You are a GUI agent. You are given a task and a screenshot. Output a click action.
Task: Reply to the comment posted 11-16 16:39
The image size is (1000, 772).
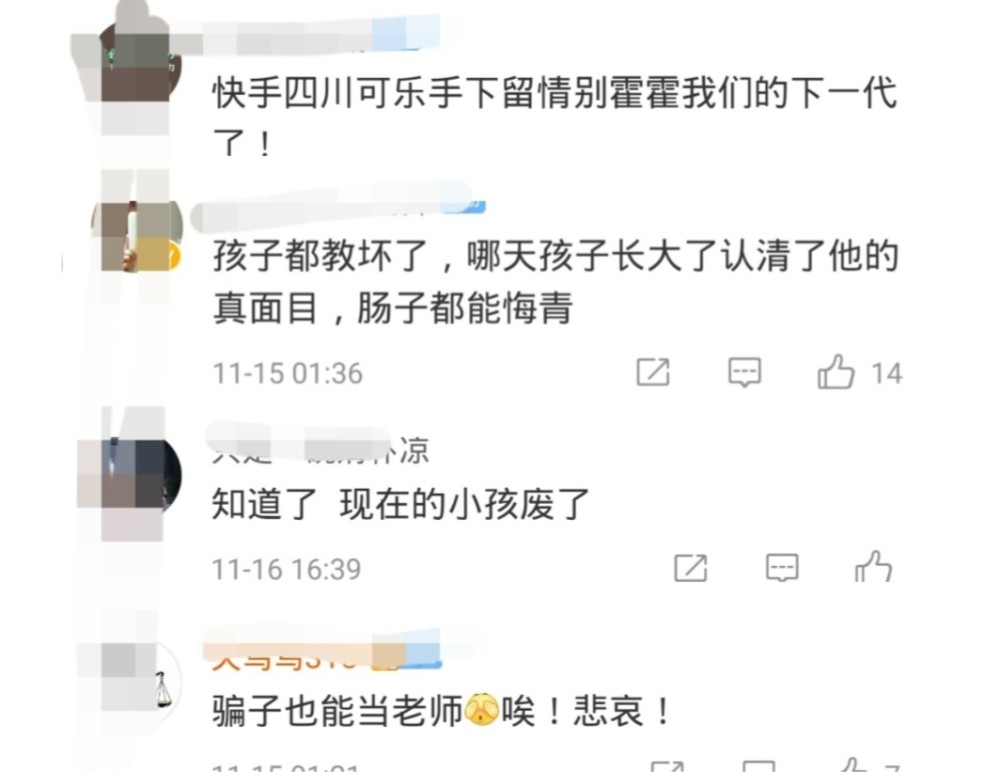(783, 568)
